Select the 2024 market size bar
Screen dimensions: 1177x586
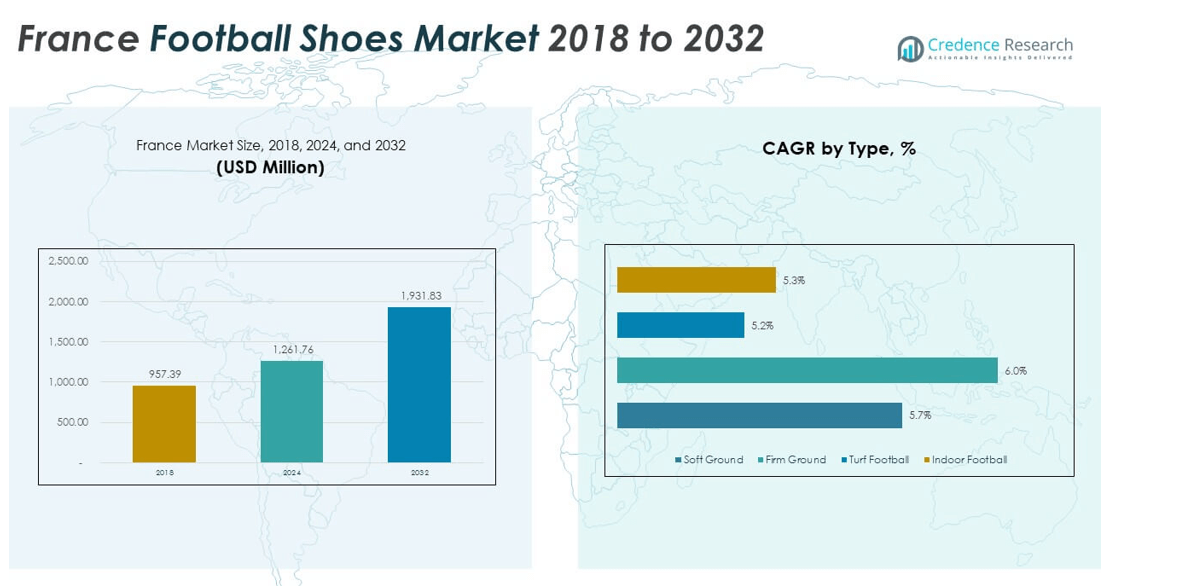click(292, 411)
